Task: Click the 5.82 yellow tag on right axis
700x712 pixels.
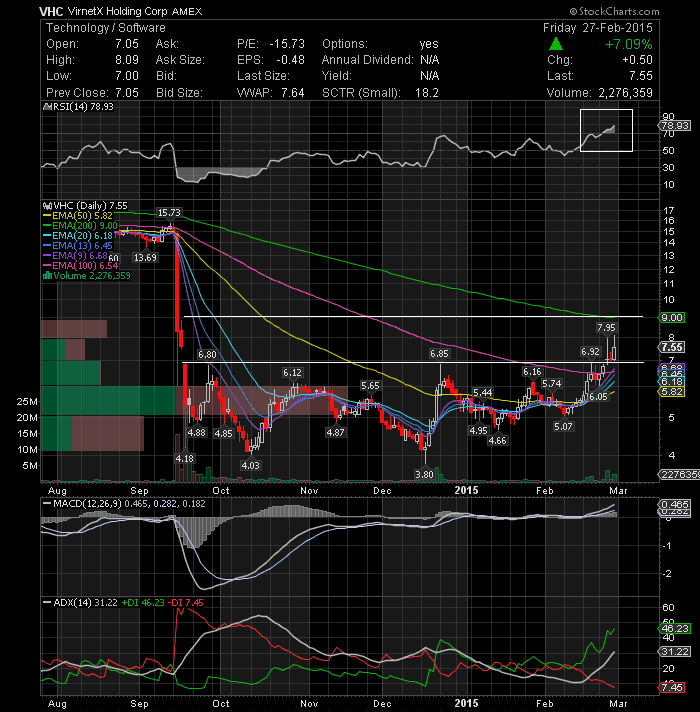Action: click(x=671, y=392)
